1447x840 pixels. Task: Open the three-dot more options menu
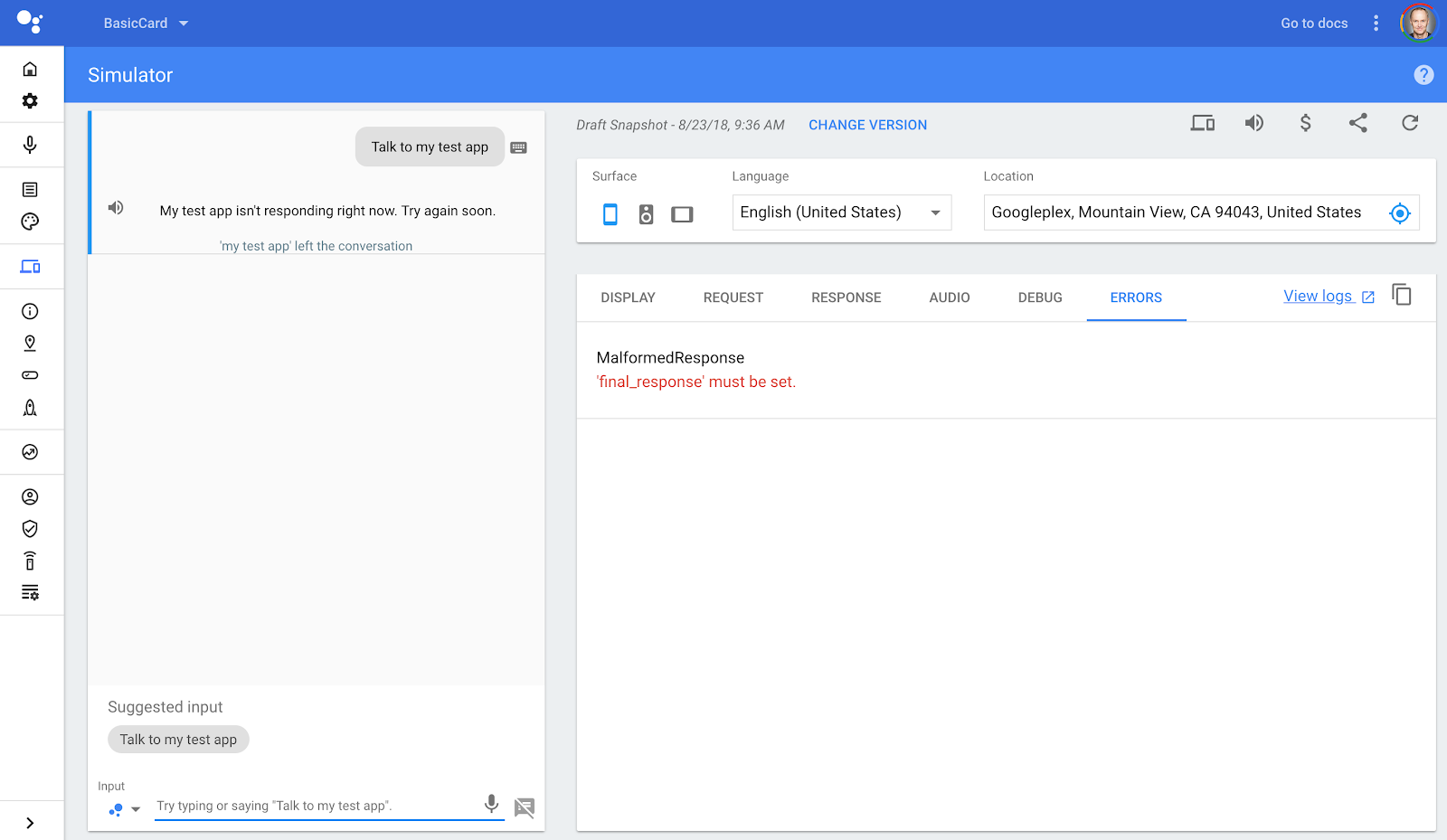click(x=1376, y=24)
